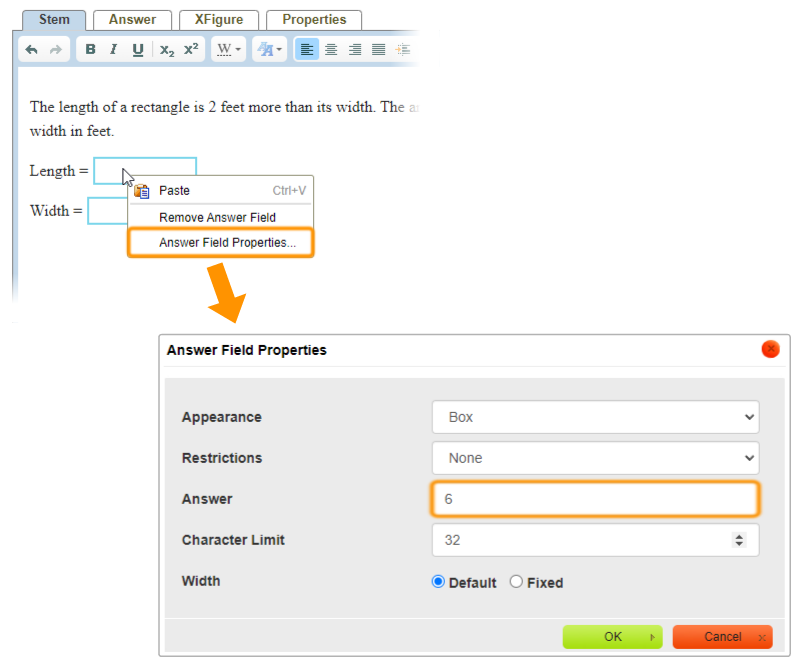
Task: Select the Fixed width radio button
Action: coord(516,582)
